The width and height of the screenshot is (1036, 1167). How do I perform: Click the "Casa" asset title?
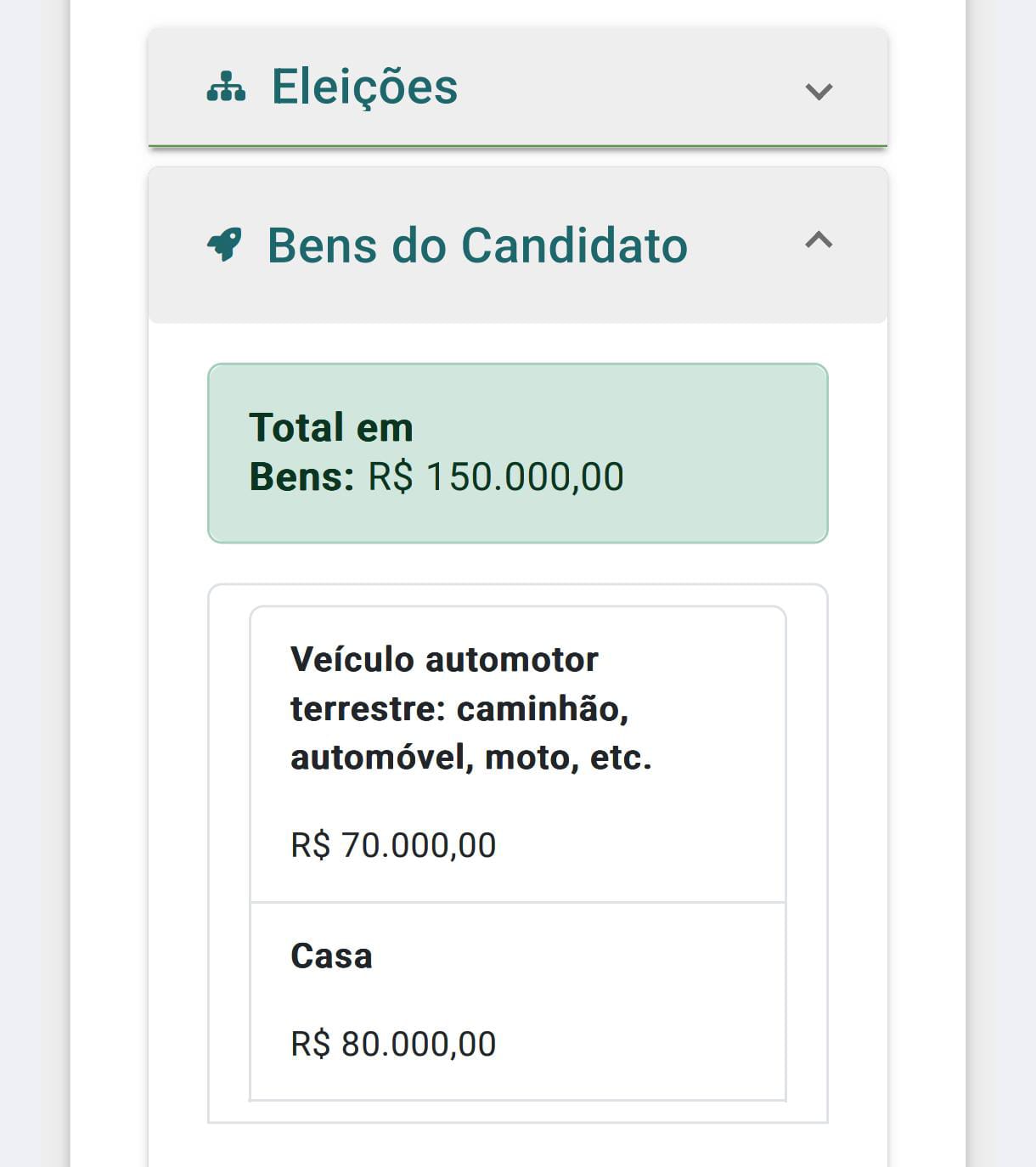(x=331, y=956)
